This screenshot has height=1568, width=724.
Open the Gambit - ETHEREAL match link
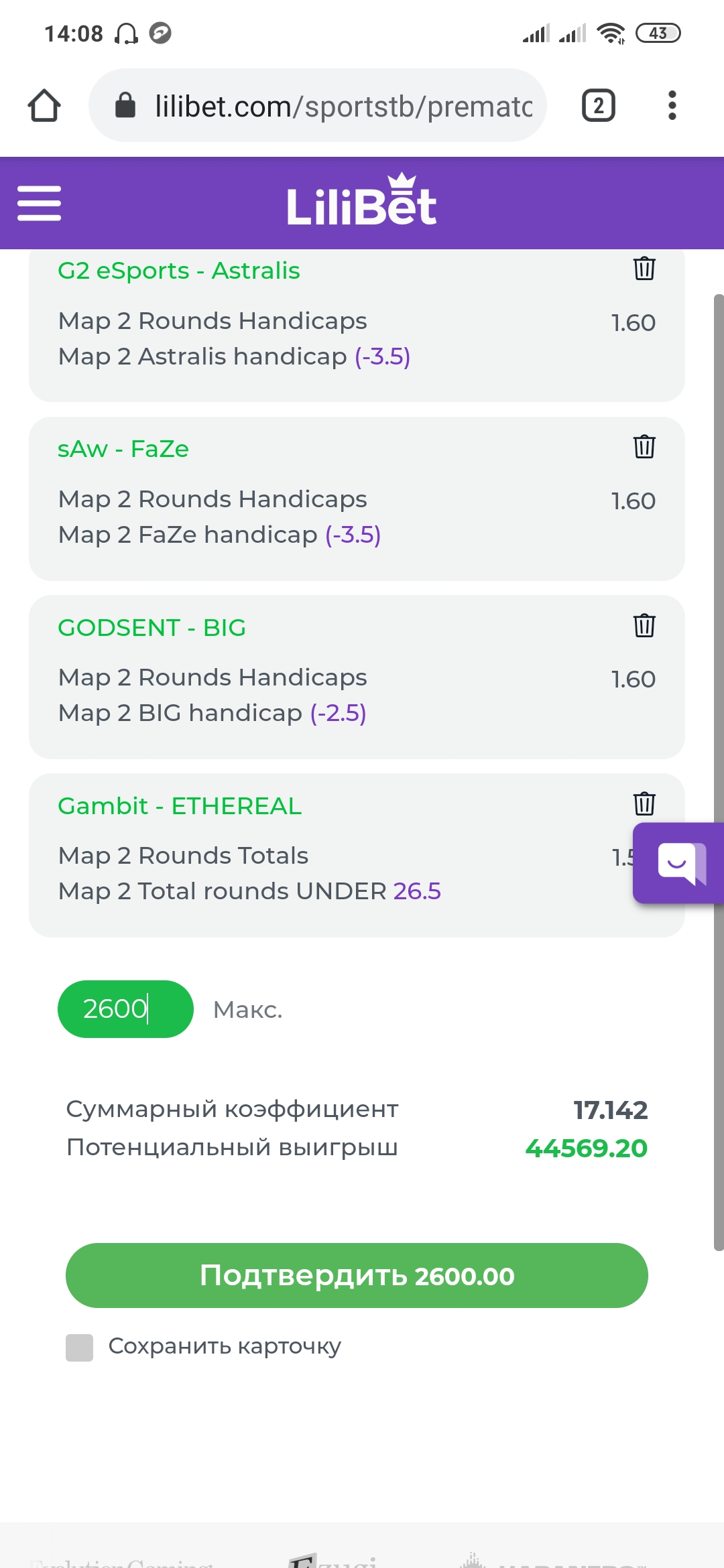pyautogui.click(x=180, y=806)
